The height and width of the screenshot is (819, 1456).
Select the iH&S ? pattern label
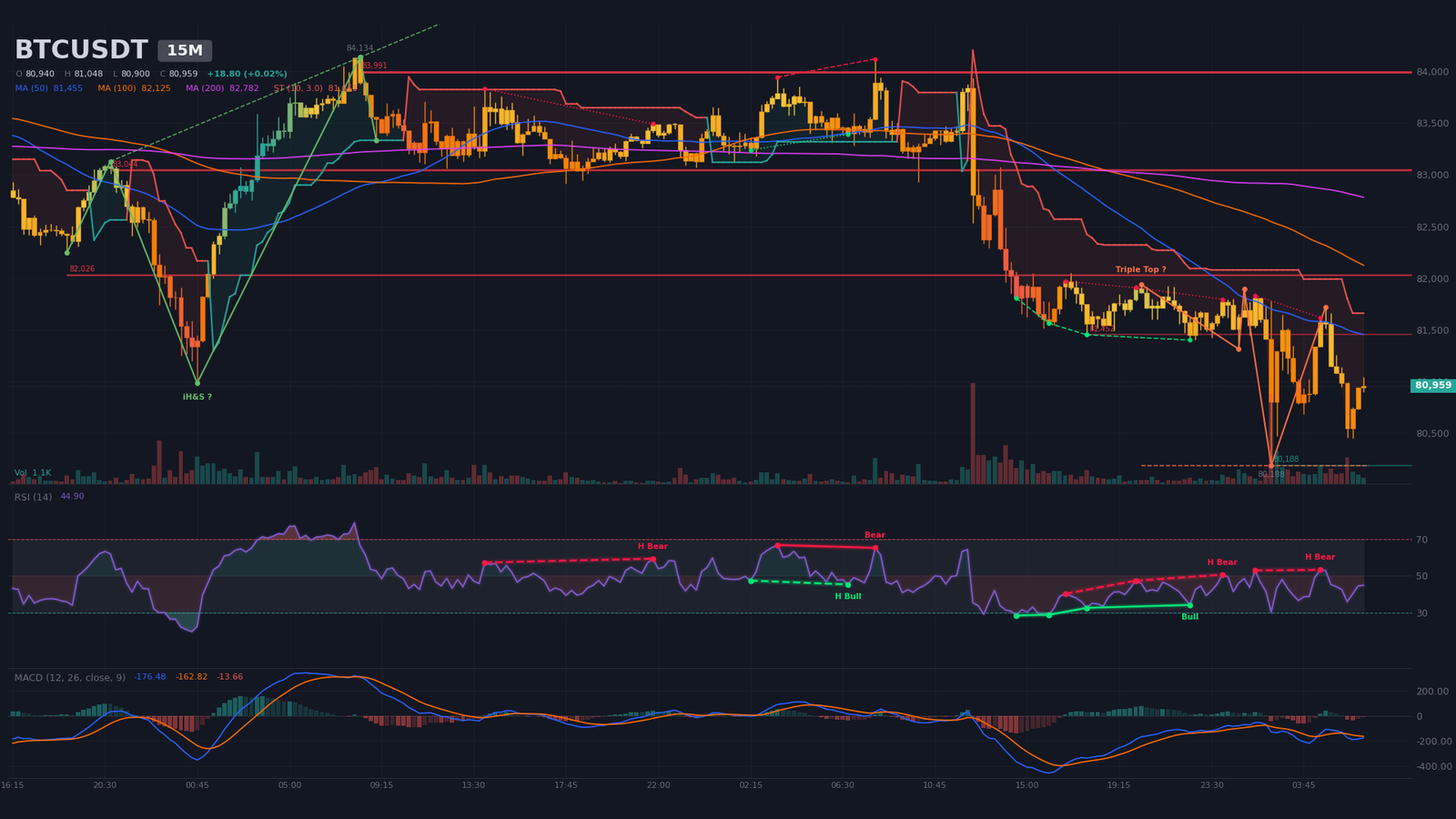pyautogui.click(x=197, y=397)
